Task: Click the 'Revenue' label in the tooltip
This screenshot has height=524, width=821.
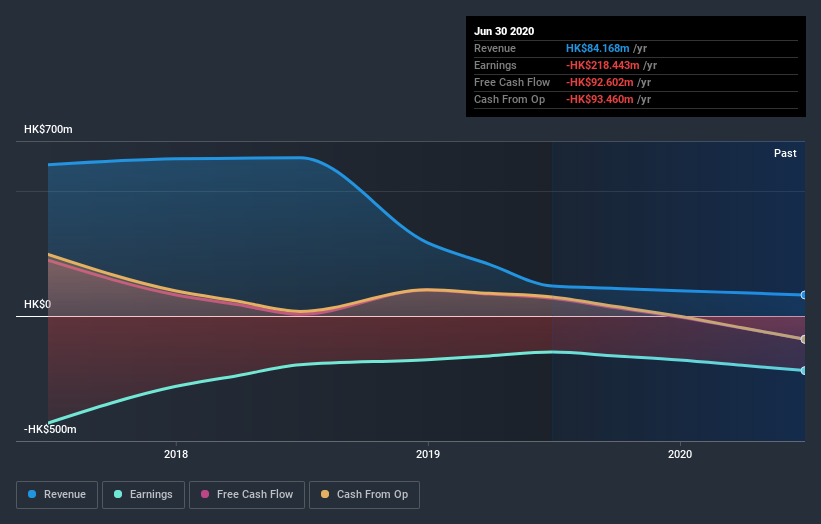Action: 495,48
